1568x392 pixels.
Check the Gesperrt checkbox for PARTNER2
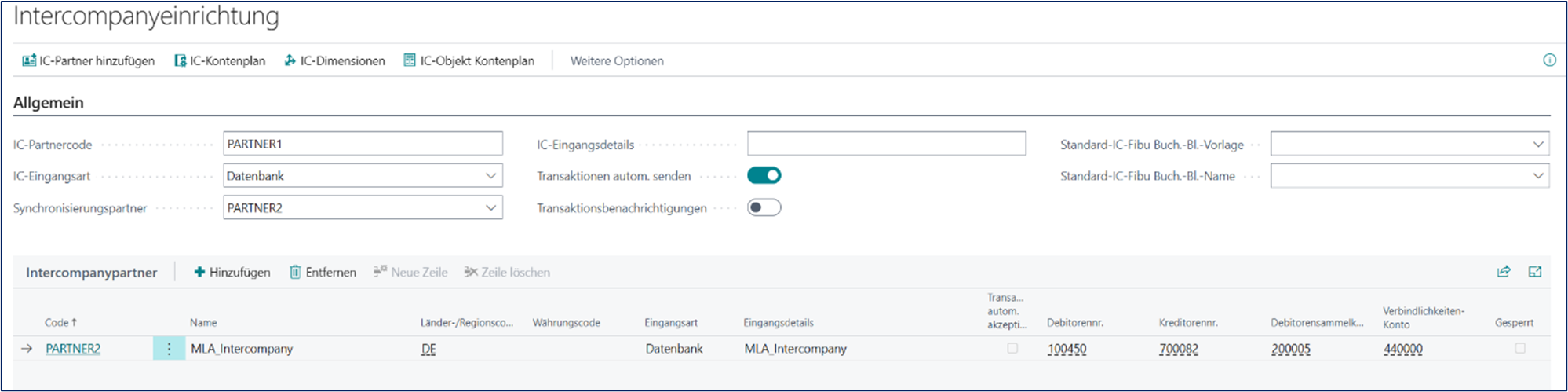[1520, 348]
